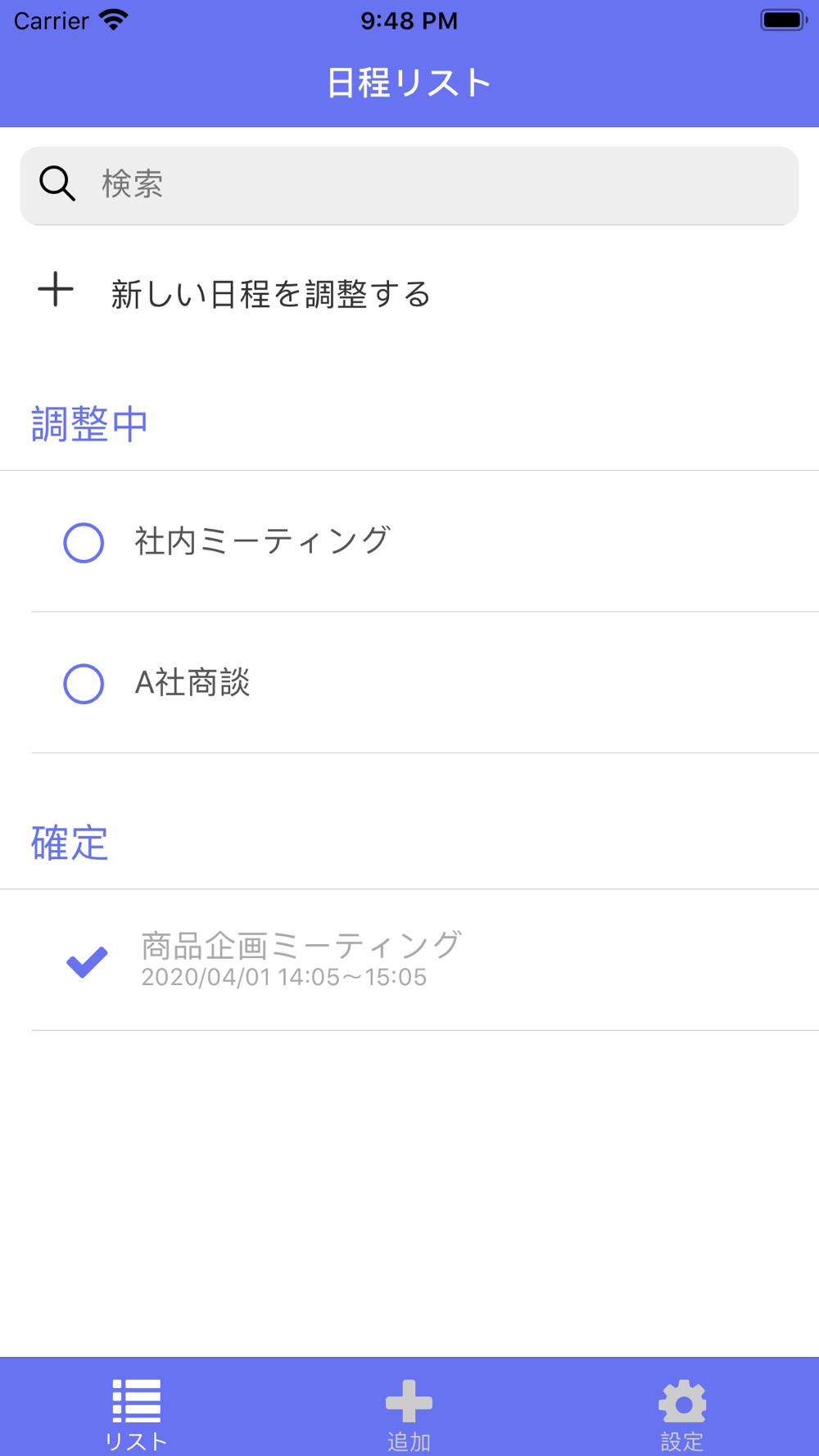
Task: Open the 設定 gear icon
Action: 682,1400
